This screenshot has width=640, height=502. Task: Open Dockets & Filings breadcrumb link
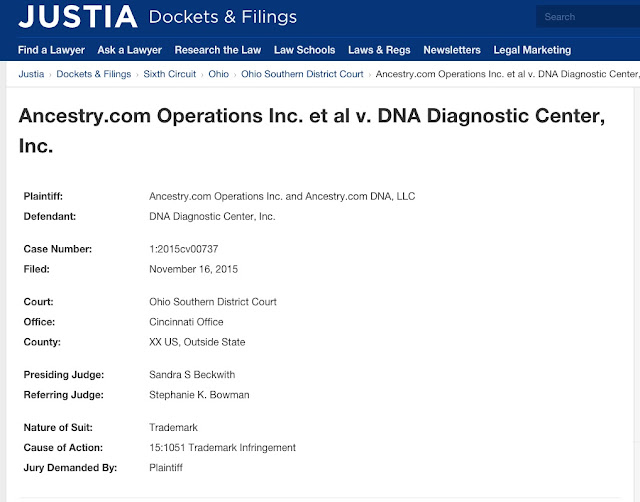click(93, 74)
